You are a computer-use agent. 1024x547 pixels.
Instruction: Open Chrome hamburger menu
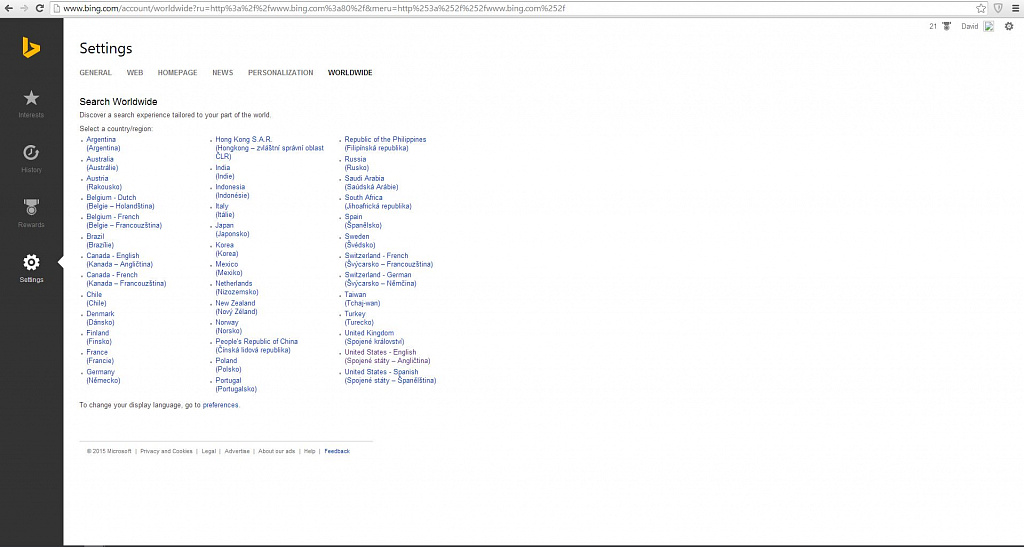[x=1015, y=8]
